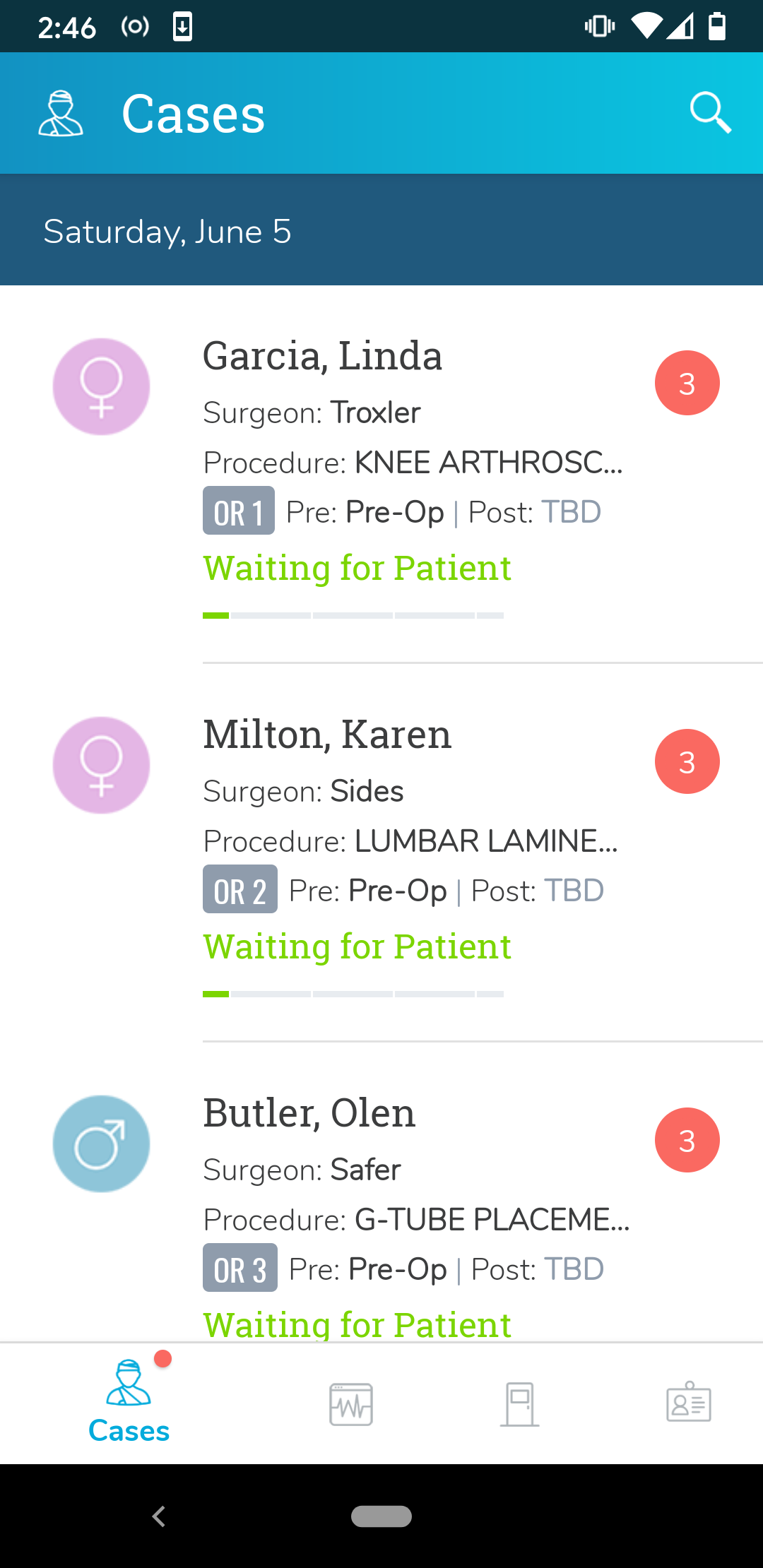
Task: Tap Garcia, Linda's red 3 badge
Action: point(687,383)
